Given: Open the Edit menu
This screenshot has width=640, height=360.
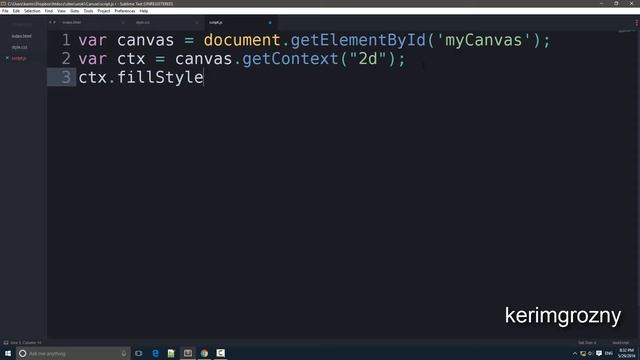Looking at the screenshot, I should pos(16,11).
